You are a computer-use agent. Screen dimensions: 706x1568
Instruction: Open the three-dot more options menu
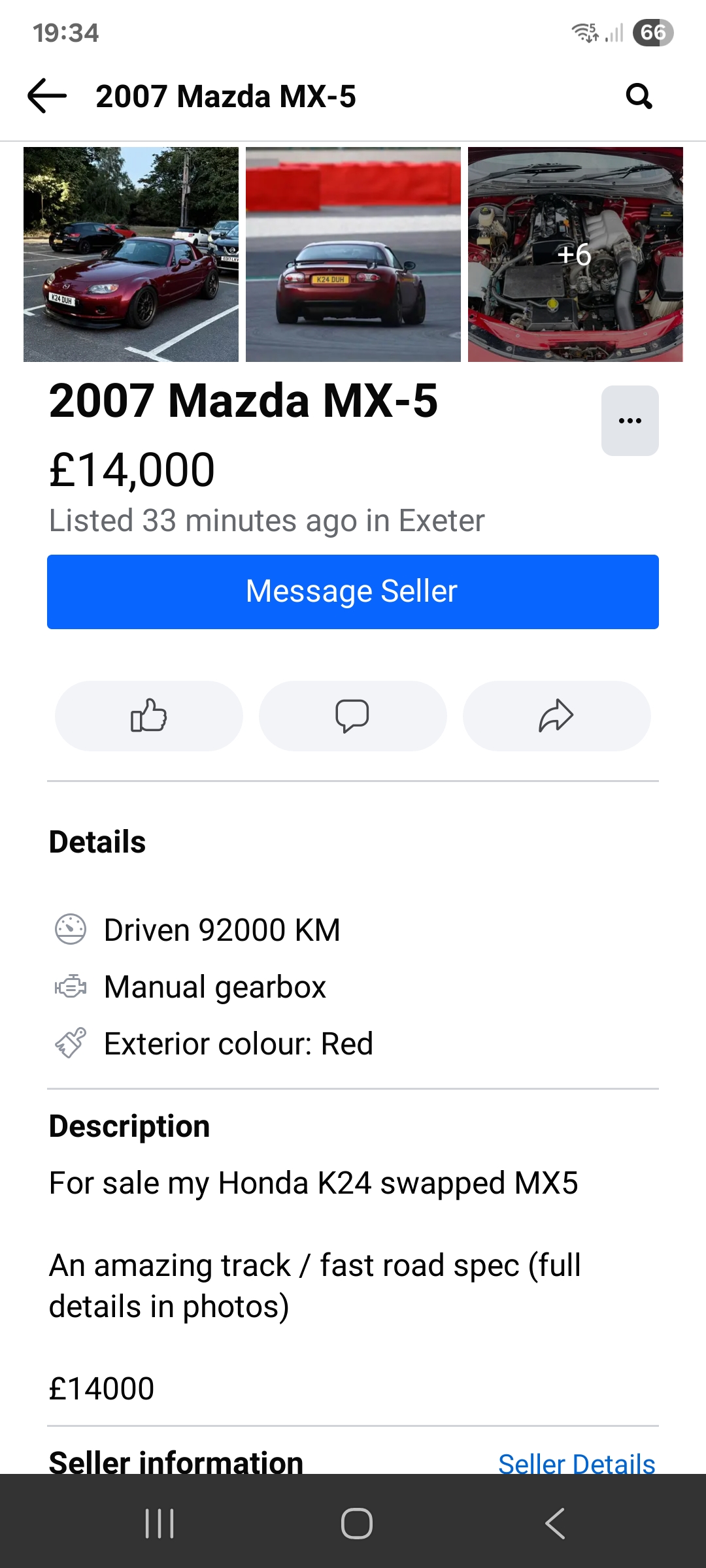[x=630, y=421]
